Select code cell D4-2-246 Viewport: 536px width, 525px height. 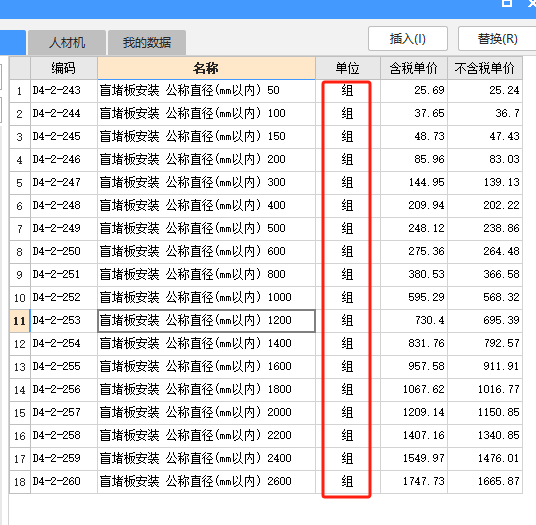[x=64, y=160]
